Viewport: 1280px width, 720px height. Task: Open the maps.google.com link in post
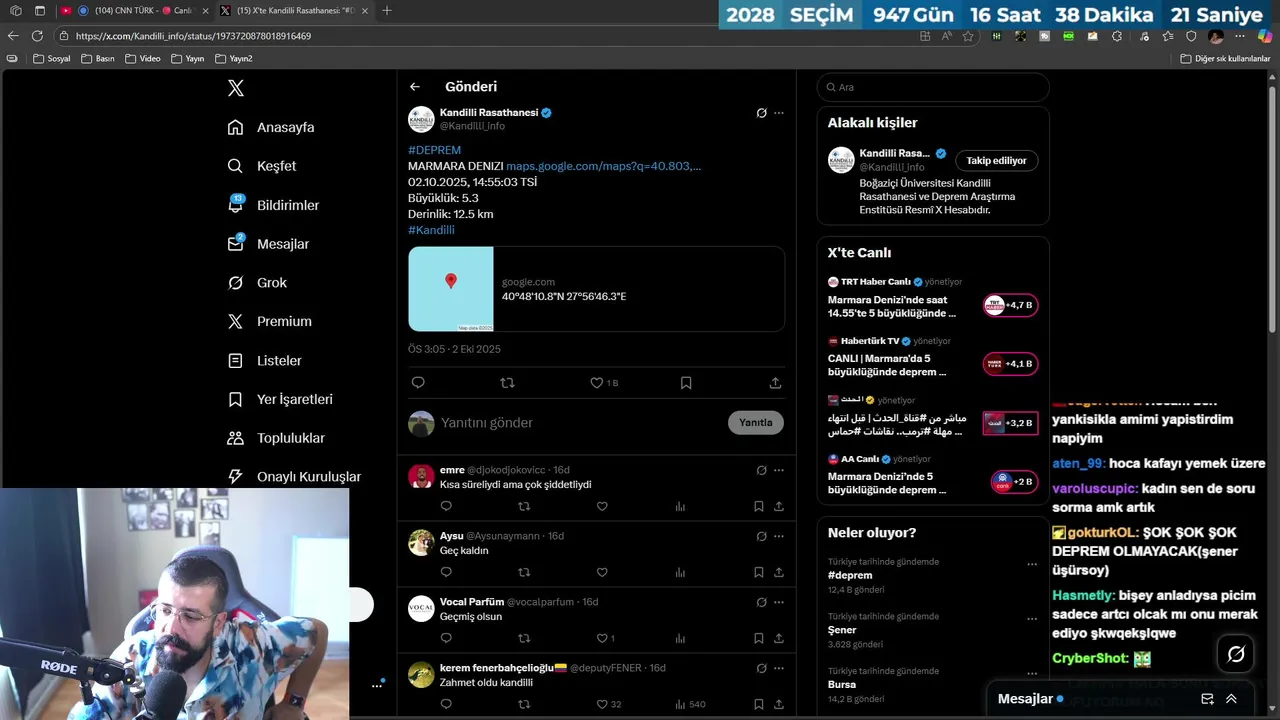coord(603,166)
